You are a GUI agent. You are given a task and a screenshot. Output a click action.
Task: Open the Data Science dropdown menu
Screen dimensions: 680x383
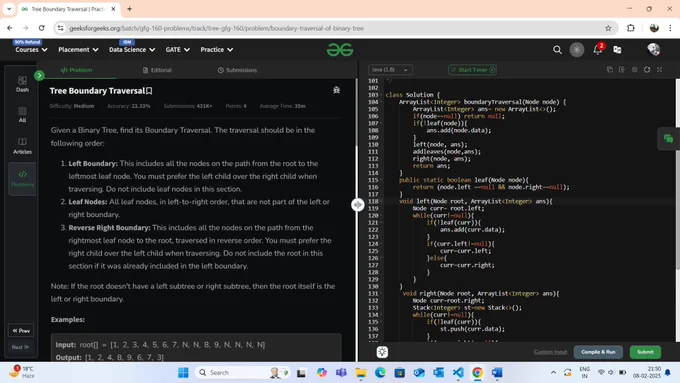pos(132,49)
